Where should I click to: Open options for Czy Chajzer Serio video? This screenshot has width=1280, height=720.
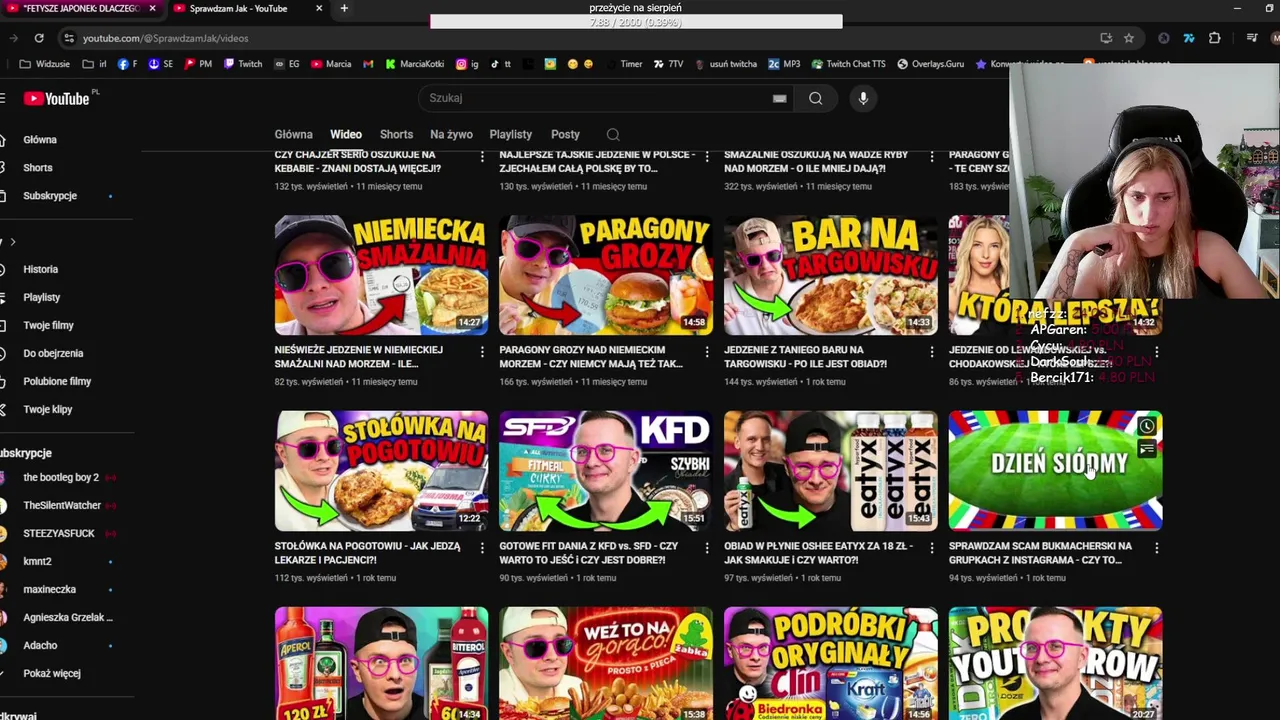pyautogui.click(x=482, y=157)
